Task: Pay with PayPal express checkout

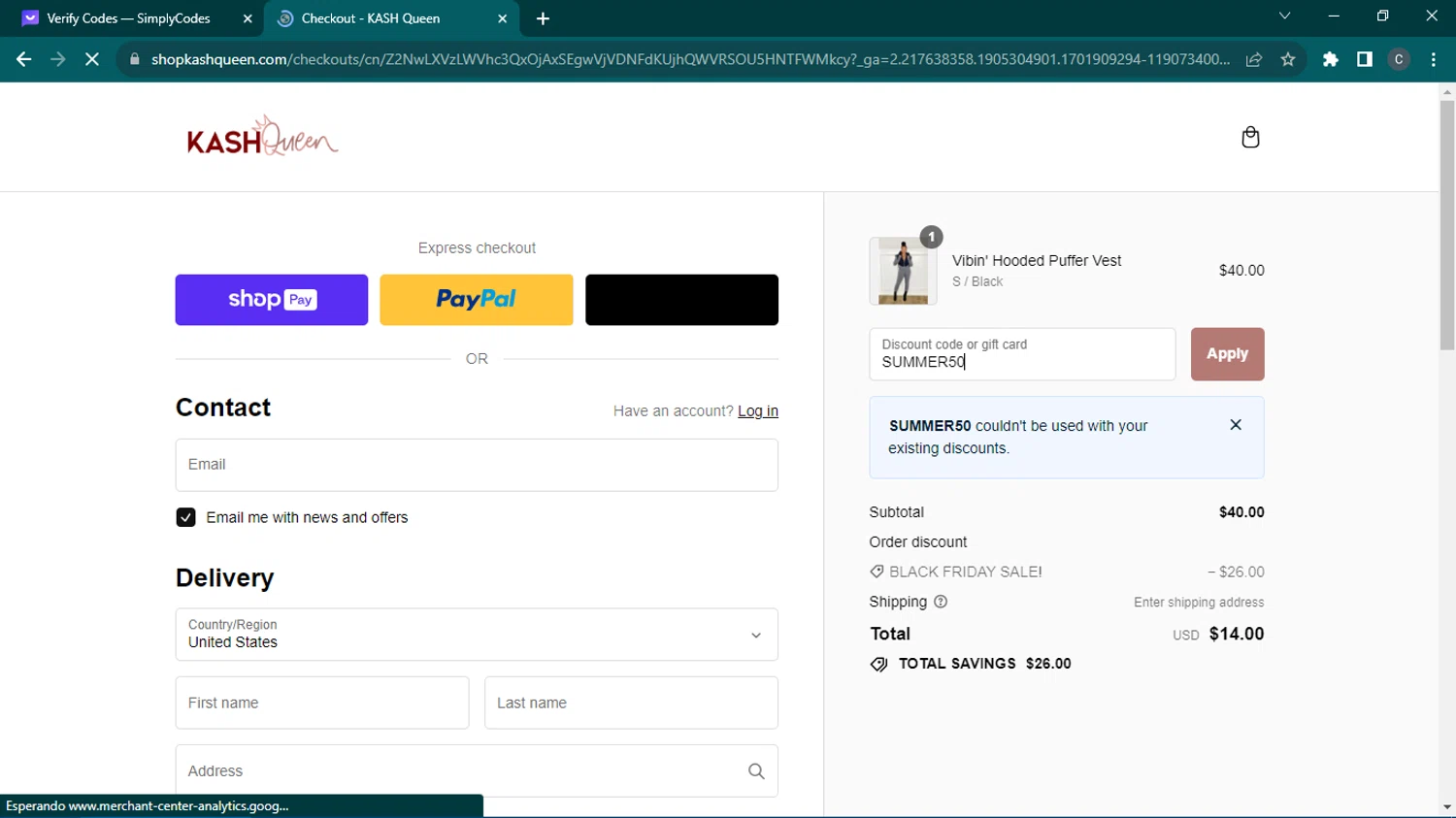Action: tap(477, 300)
